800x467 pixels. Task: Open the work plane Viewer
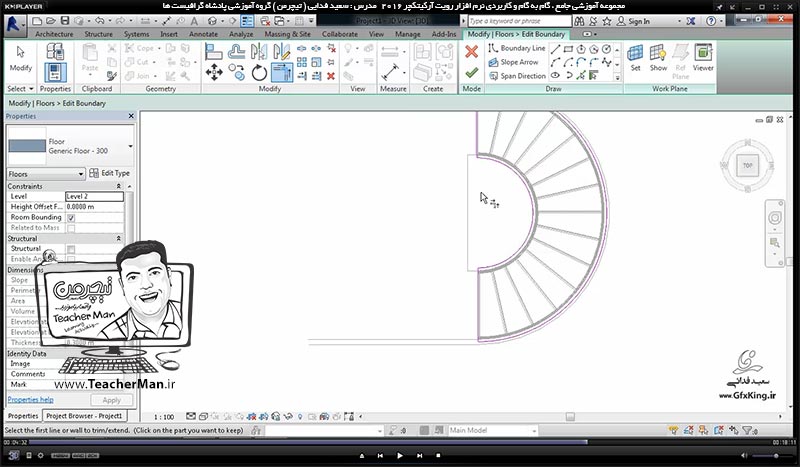click(703, 57)
